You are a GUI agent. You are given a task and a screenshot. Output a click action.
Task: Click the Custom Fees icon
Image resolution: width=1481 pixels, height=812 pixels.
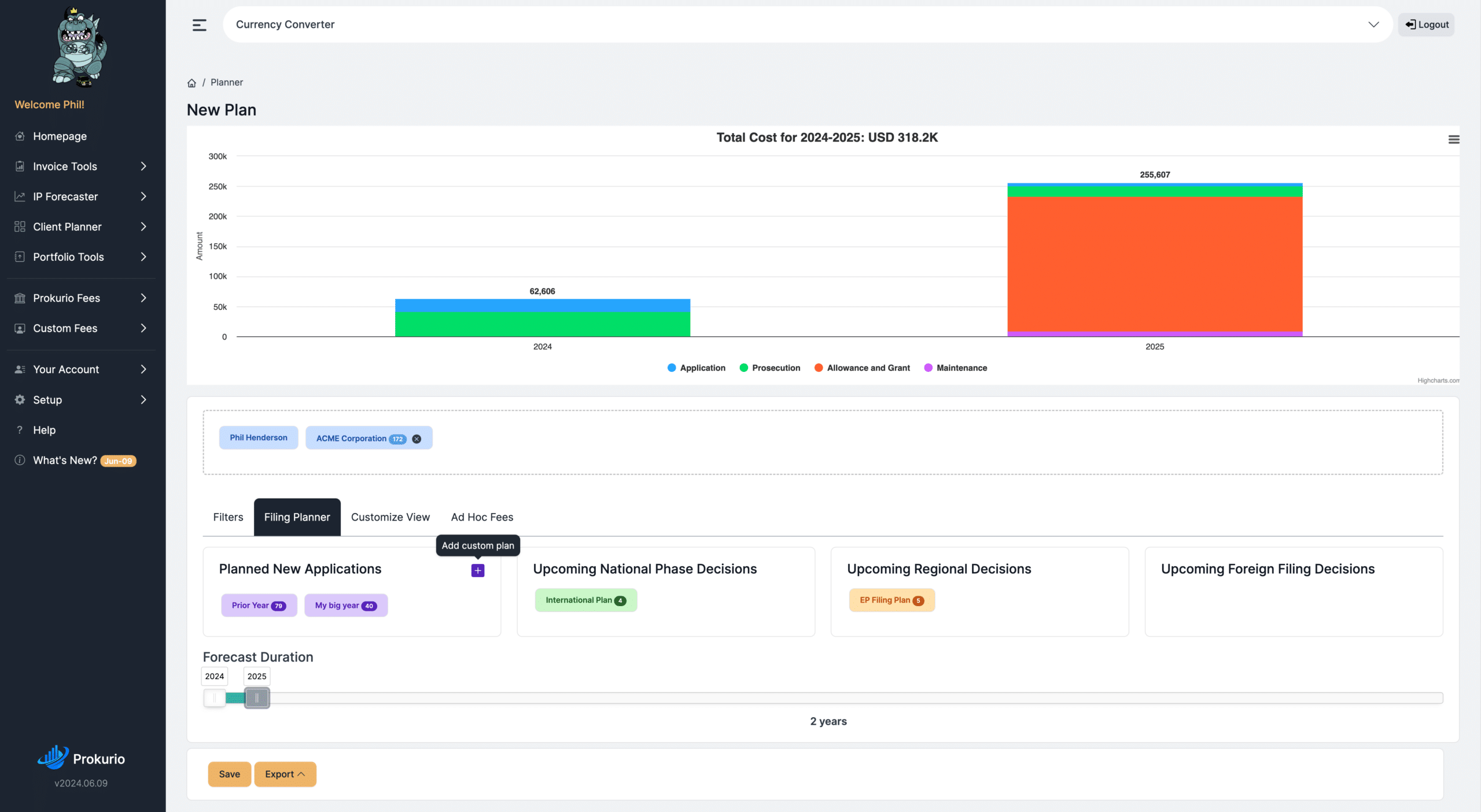point(20,328)
